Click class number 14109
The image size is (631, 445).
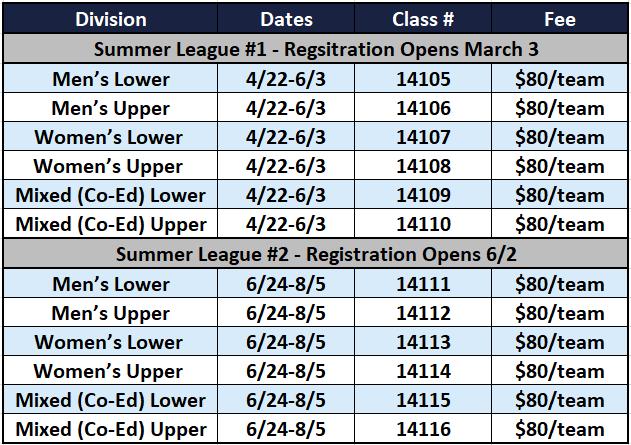click(x=423, y=195)
